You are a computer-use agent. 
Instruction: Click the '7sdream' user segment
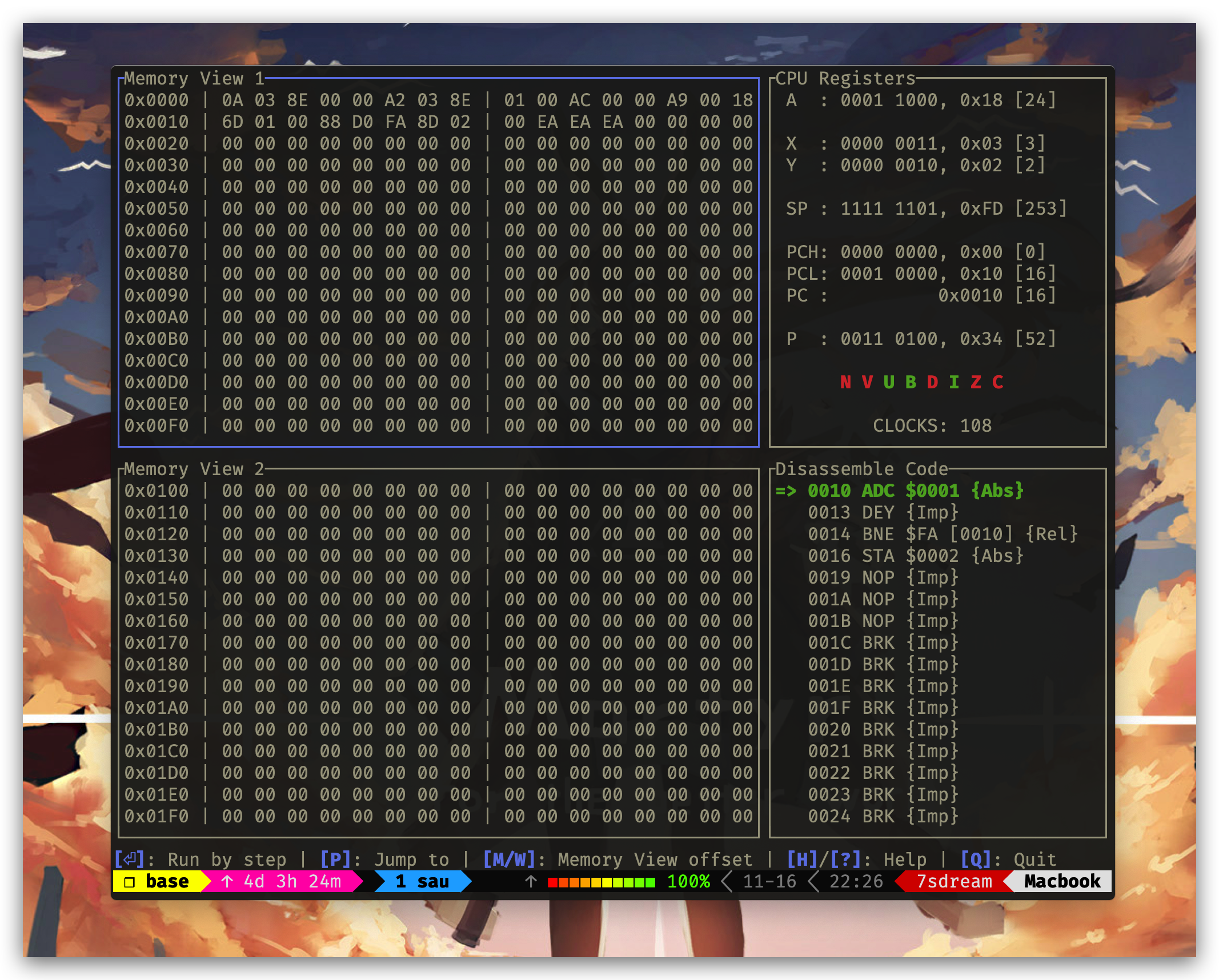[954, 881]
